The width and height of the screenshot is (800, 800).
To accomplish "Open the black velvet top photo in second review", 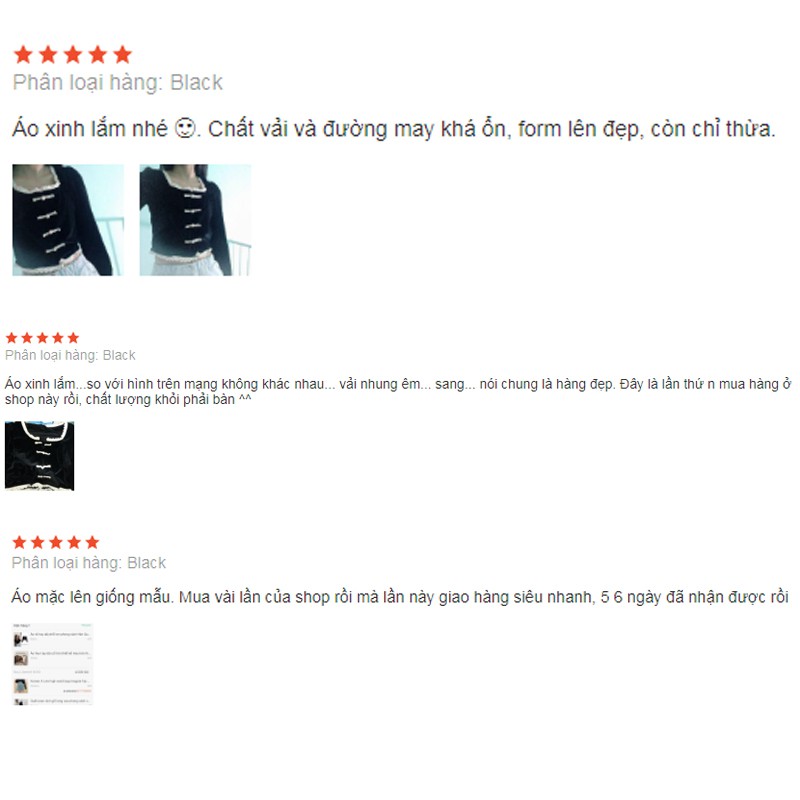I will (x=39, y=456).
